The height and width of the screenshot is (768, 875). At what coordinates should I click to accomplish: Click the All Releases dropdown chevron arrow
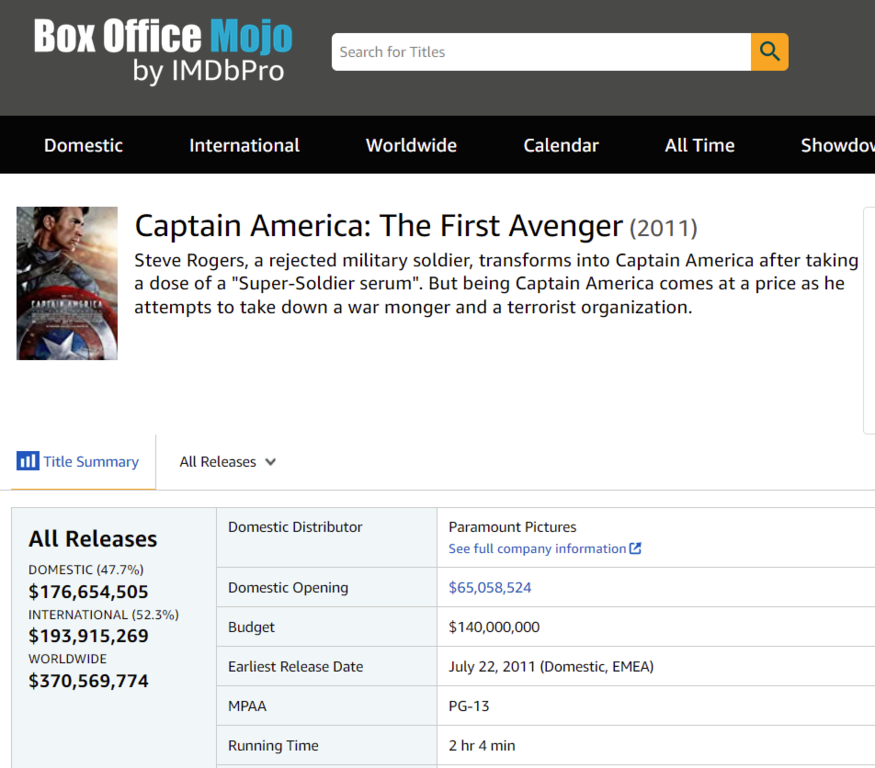(270, 462)
